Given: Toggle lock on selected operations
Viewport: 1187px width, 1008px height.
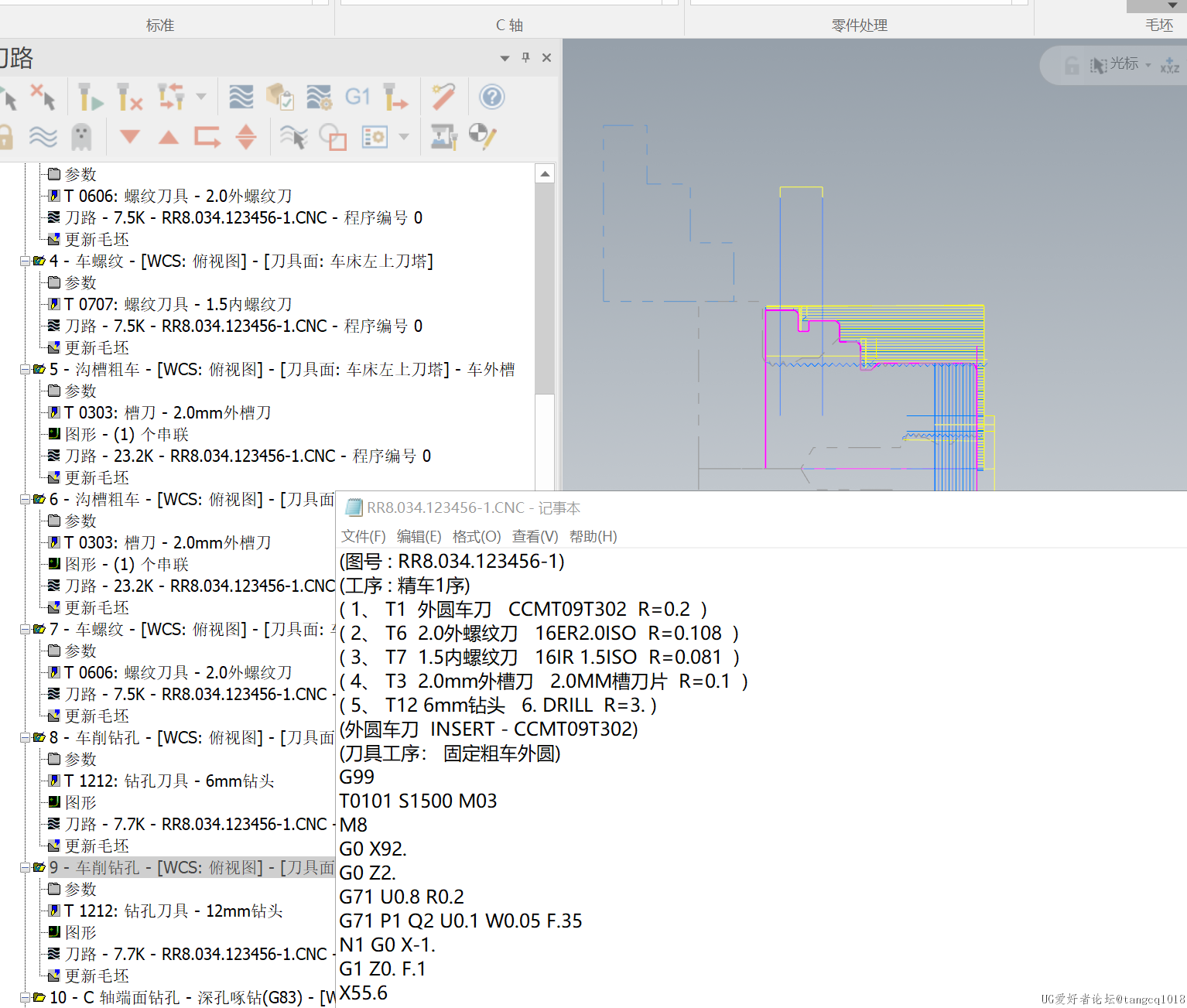Looking at the screenshot, I should tap(6, 138).
